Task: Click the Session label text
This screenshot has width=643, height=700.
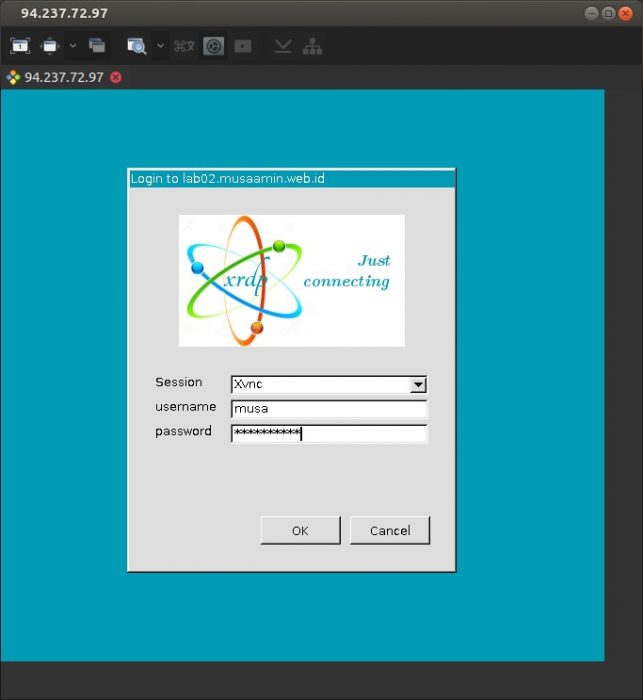Action: pos(179,382)
